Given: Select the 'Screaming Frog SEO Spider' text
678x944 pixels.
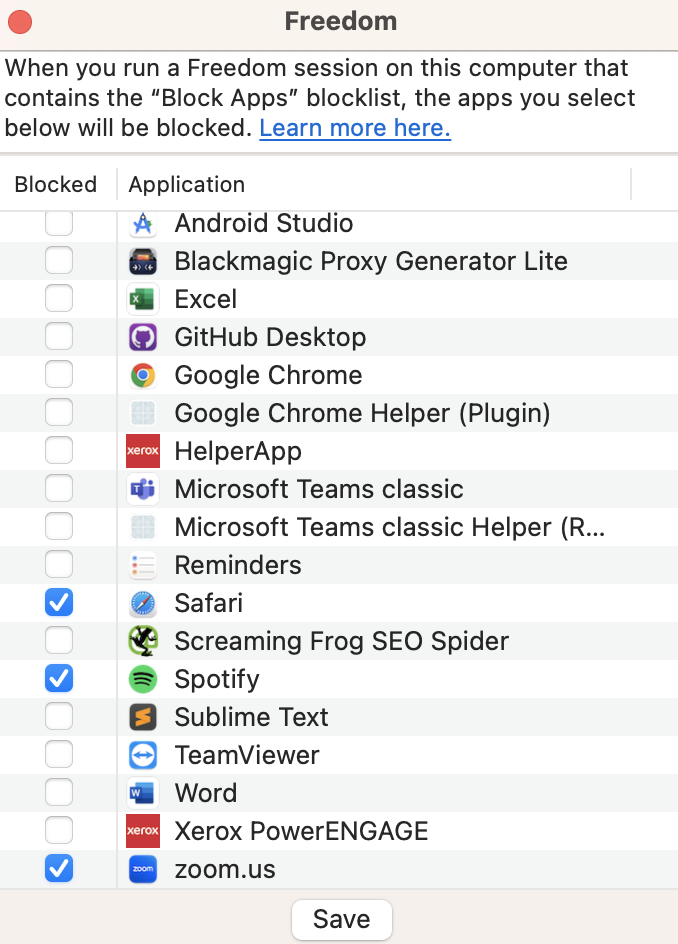Looking at the screenshot, I should coord(342,642).
